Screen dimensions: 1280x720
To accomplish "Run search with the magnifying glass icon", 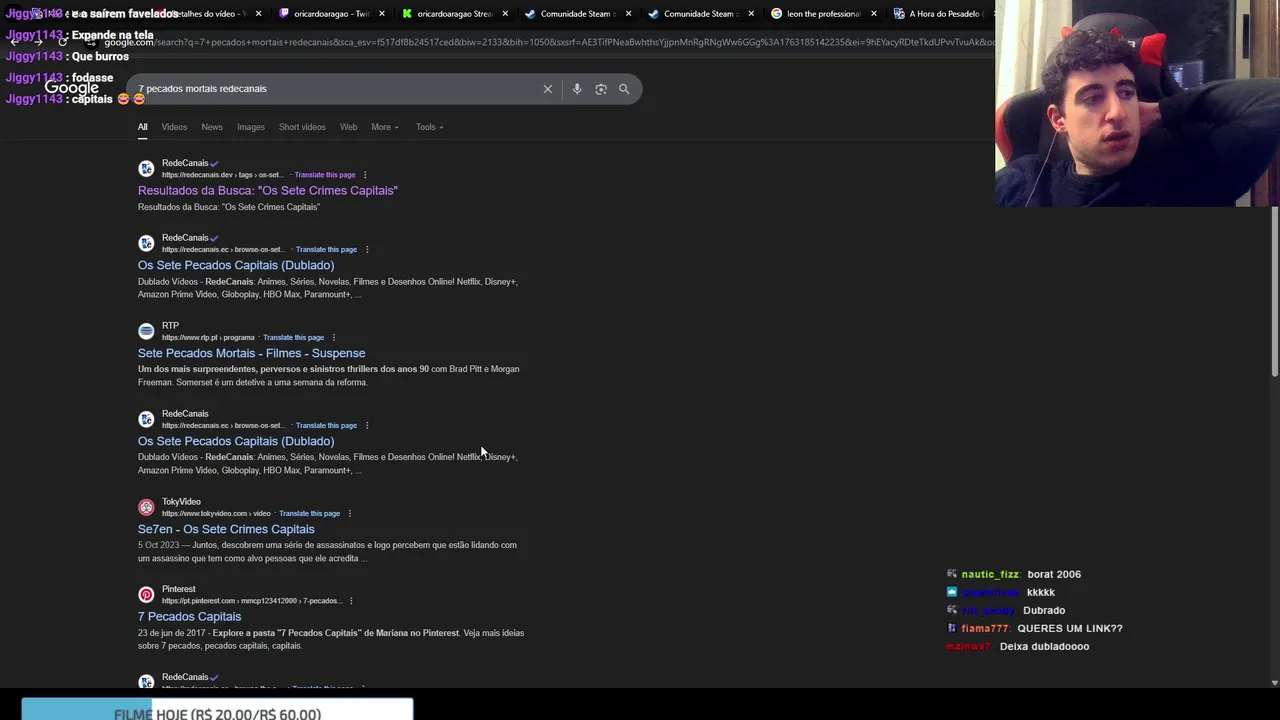I will point(624,89).
